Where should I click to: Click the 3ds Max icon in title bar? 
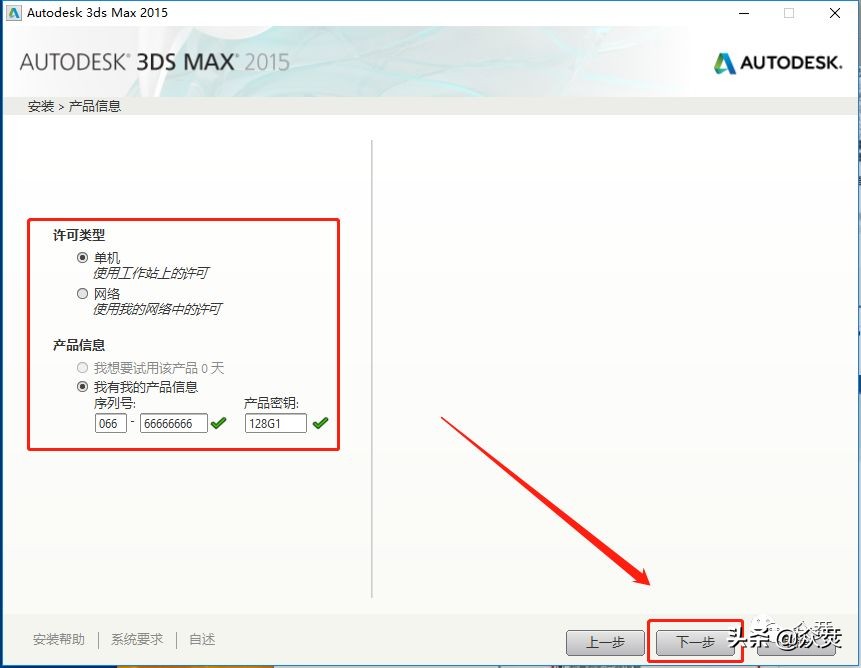pos(14,13)
